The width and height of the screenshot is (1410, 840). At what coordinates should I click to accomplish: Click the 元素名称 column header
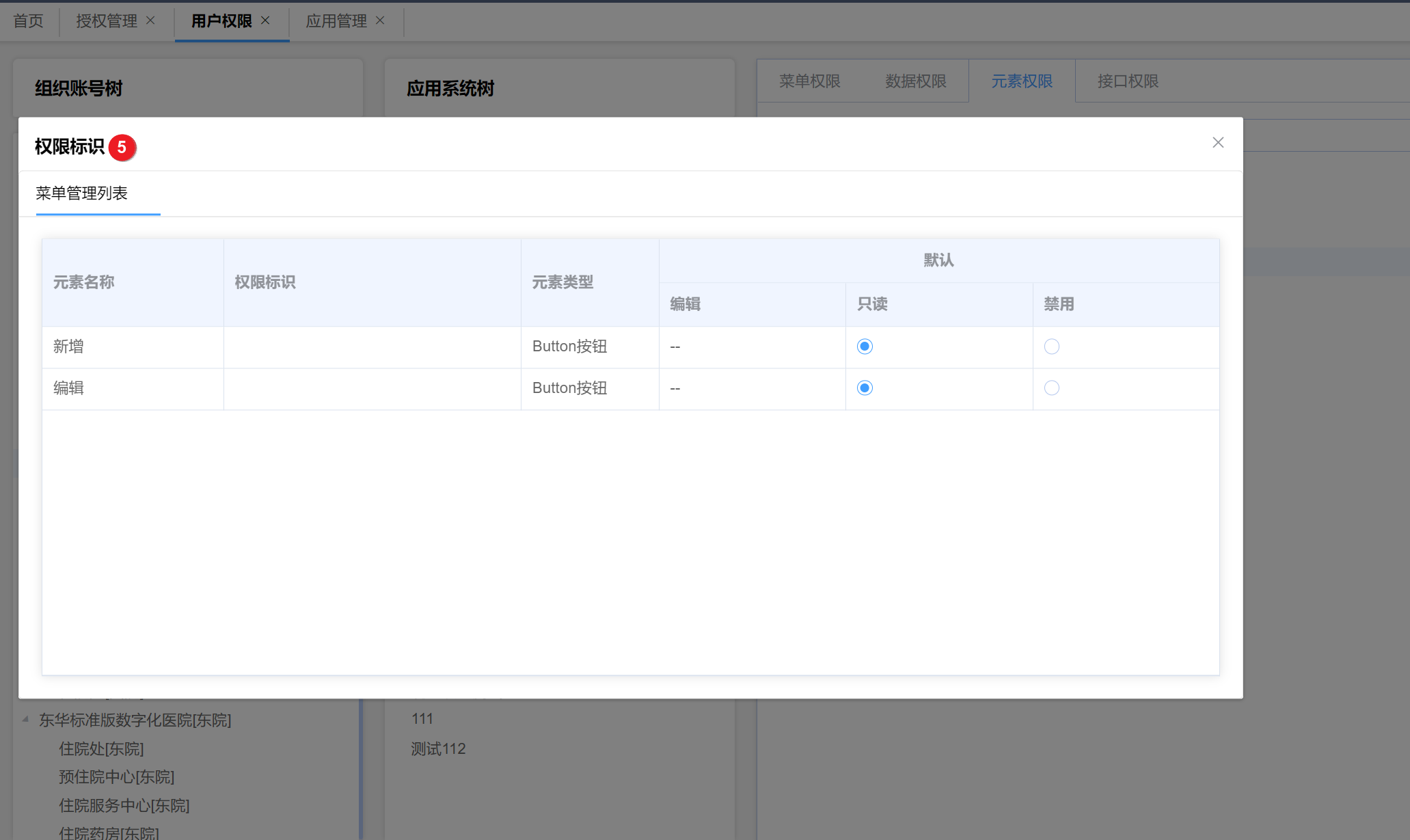(133, 282)
